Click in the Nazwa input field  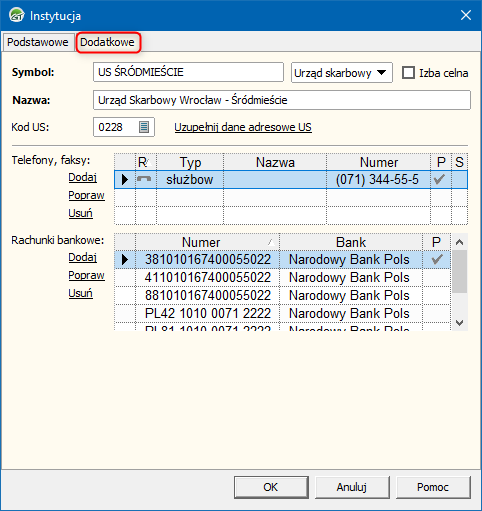(x=282, y=100)
